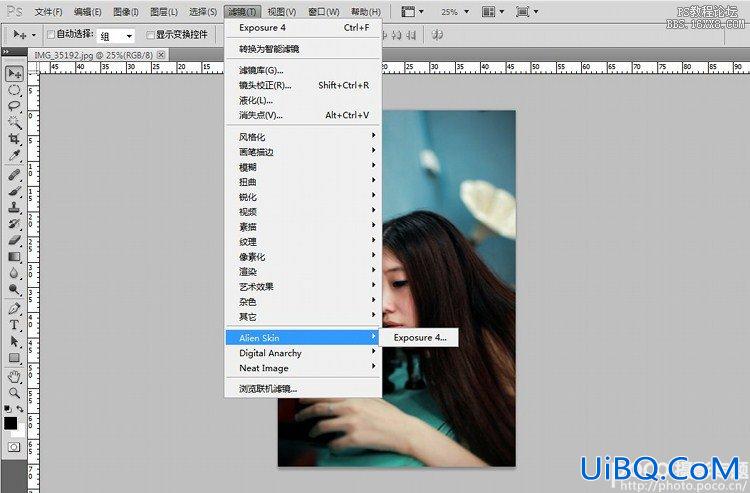This screenshot has width=750, height=493.
Task: Select the Eraser tool
Action: click(x=14, y=240)
